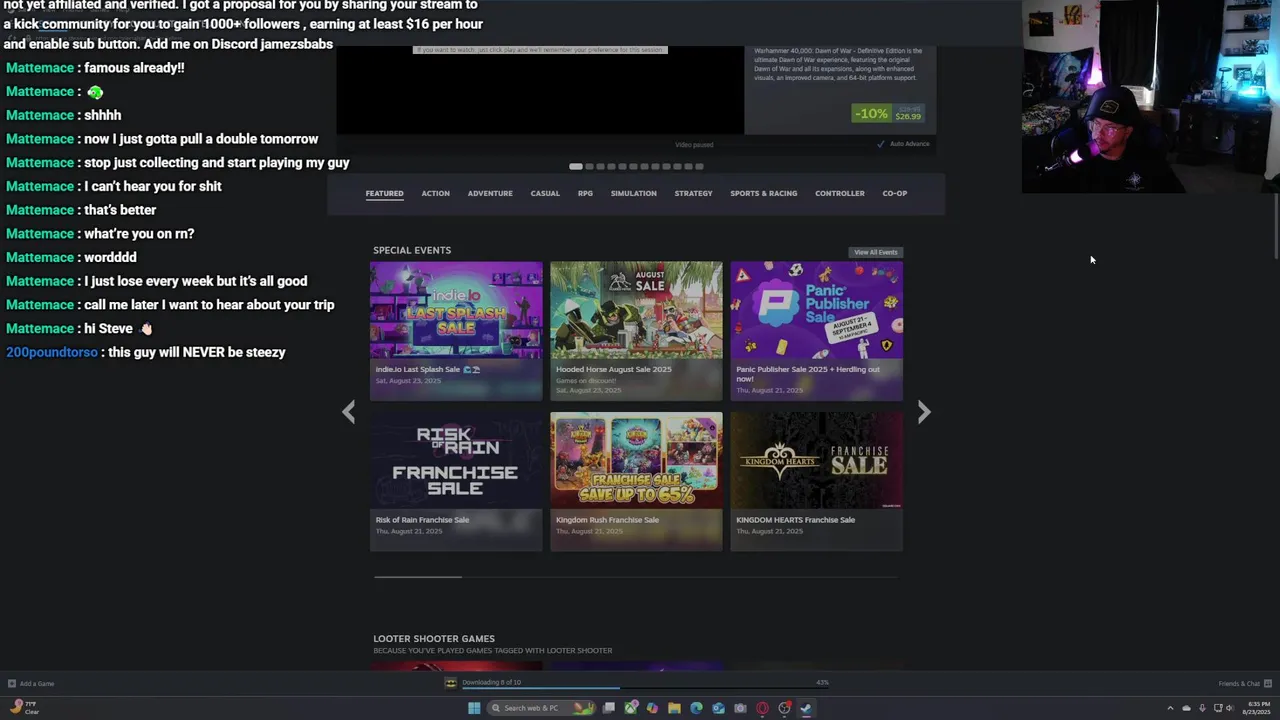Open the Friends & Chat label
The width and height of the screenshot is (1280, 720).
pyautogui.click(x=1239, y=684)
